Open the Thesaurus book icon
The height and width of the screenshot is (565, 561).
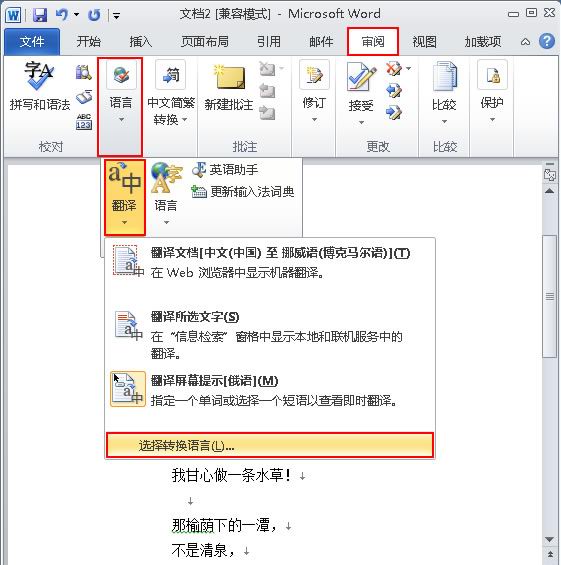pyautogui.click(x=84, y=97)
